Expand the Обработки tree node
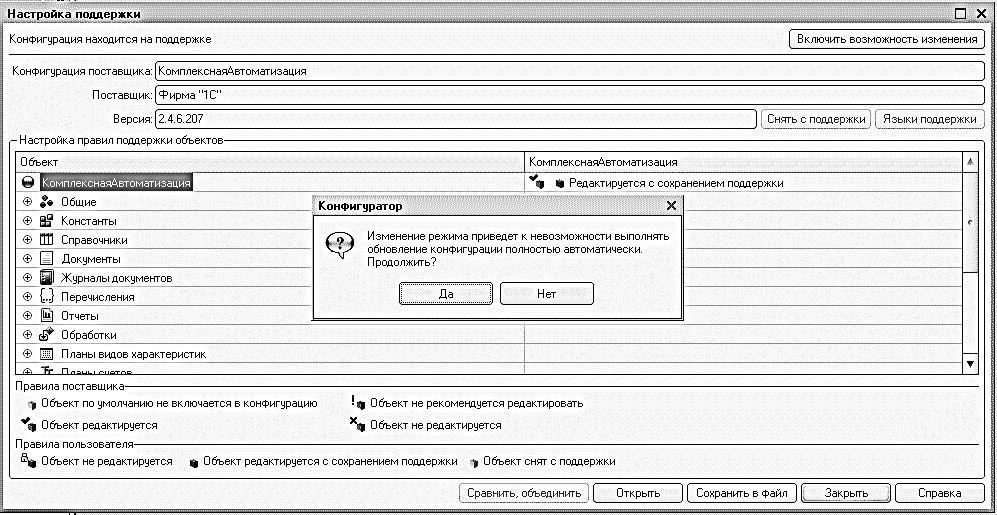The image size is (997, 515). [27, 334]
